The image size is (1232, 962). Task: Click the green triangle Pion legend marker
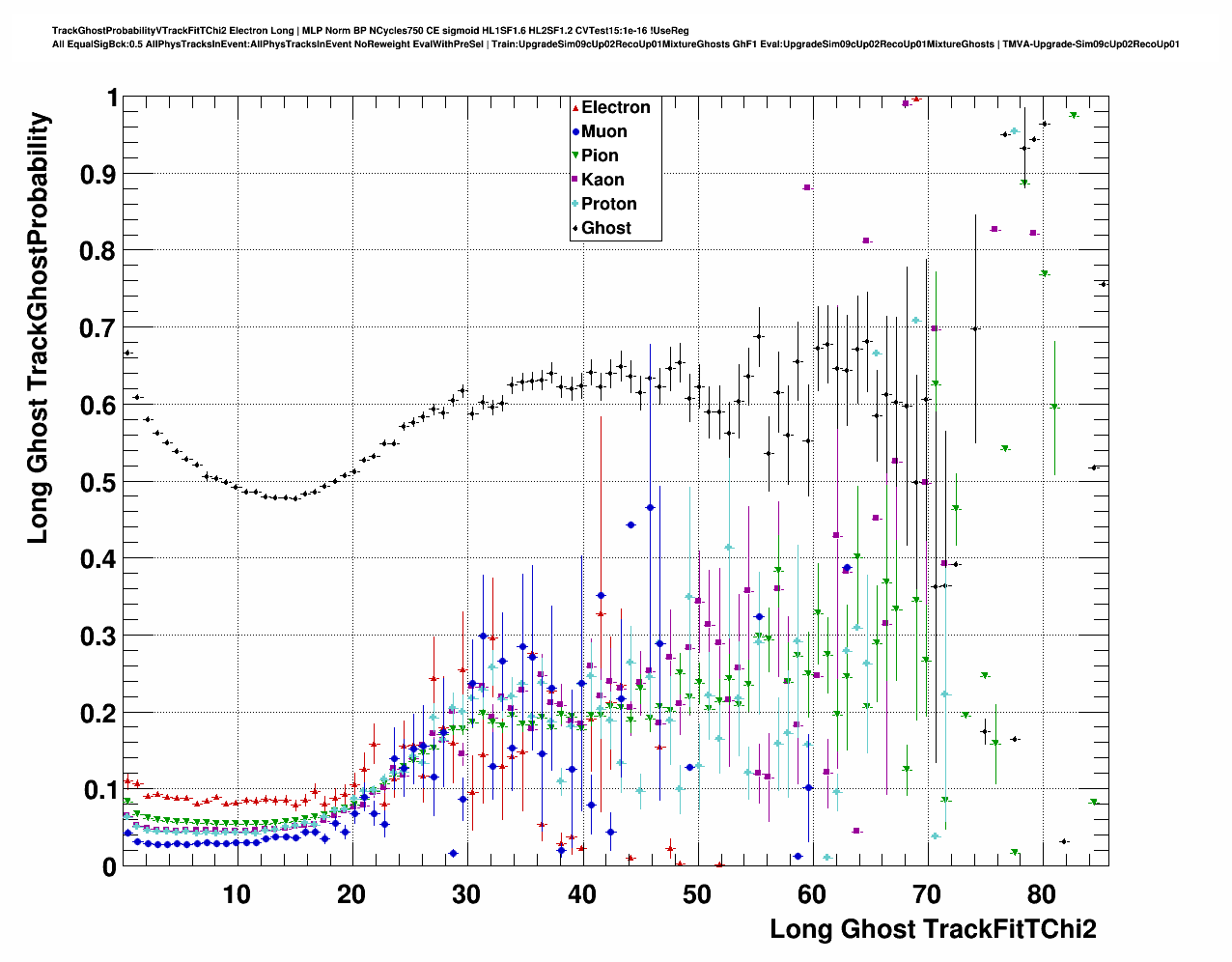[575, 156]
